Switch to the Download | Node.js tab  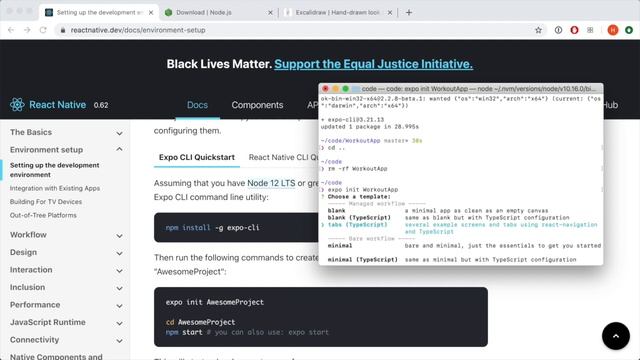(204, 13)
